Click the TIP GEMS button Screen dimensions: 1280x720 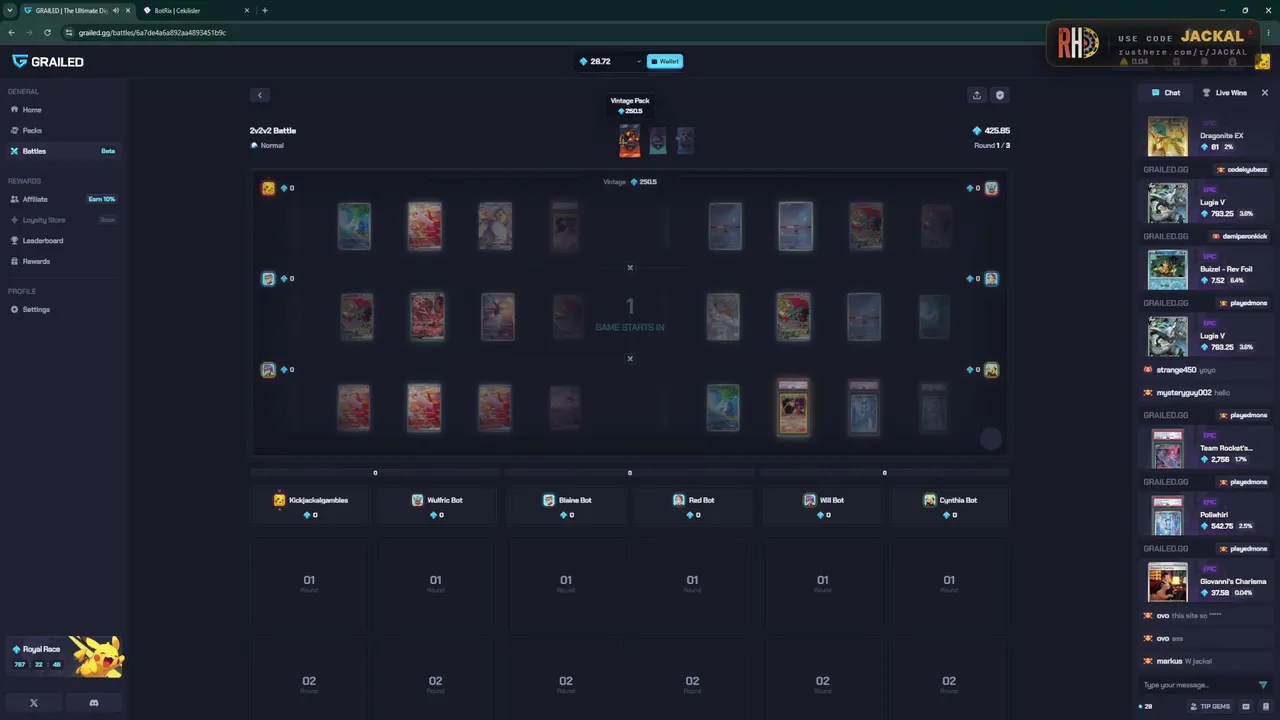click(1210, 707)
